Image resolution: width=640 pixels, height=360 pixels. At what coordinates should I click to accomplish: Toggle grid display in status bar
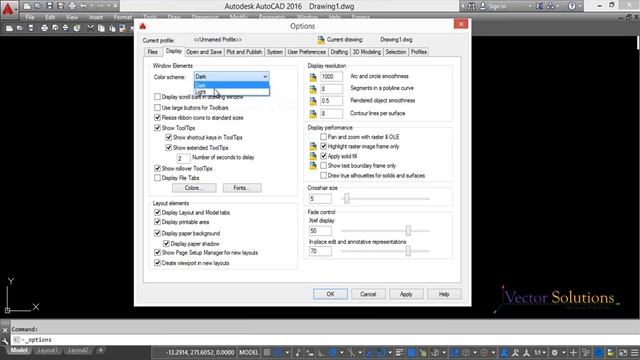click(267, 352)
